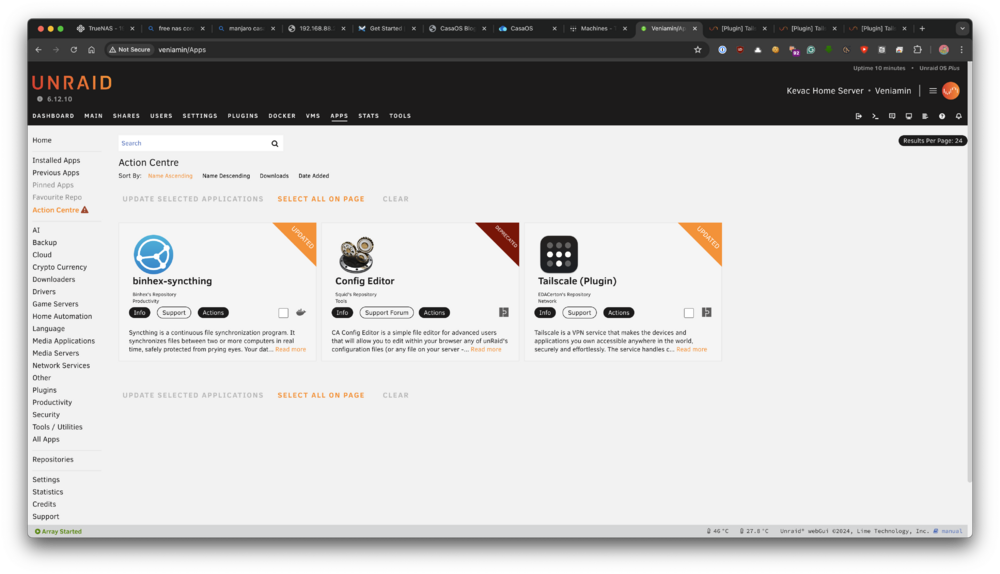Click the help question mark icon
Viewport: 1000px width, 574px height.
coord(941,116)
